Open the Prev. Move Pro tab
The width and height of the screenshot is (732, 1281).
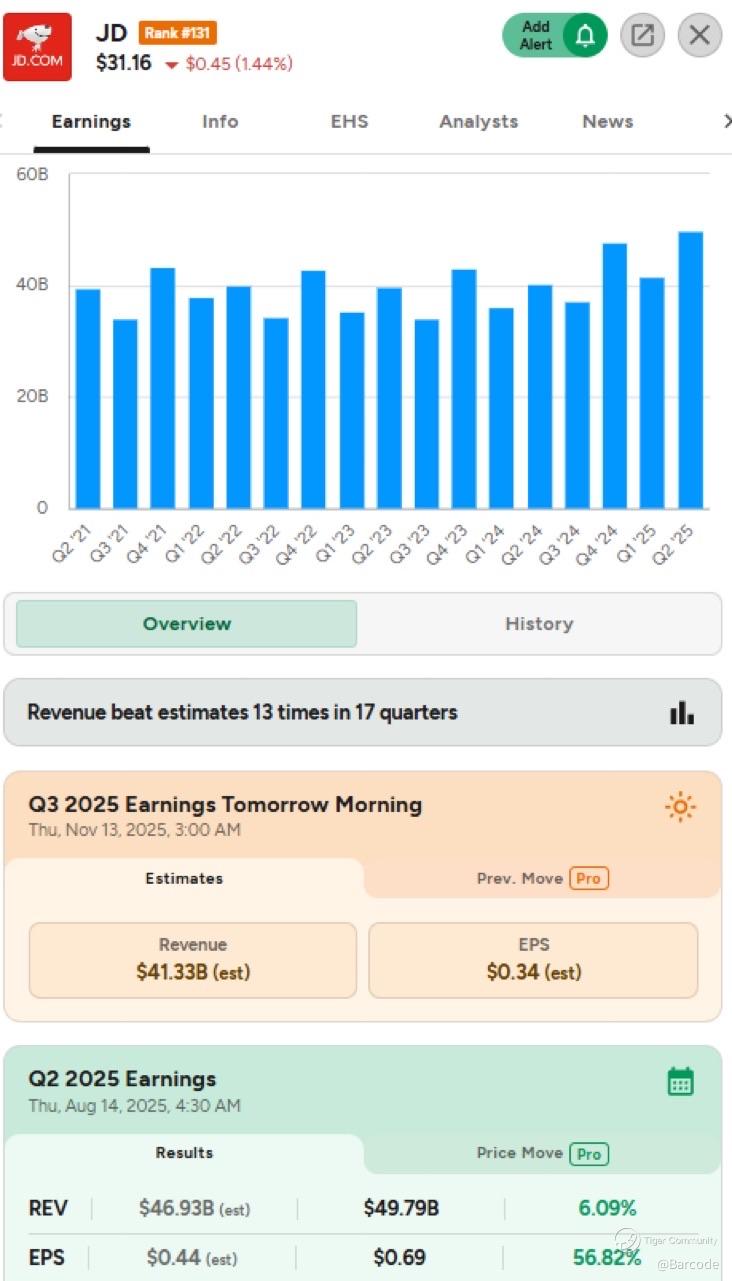click(542, 878)
